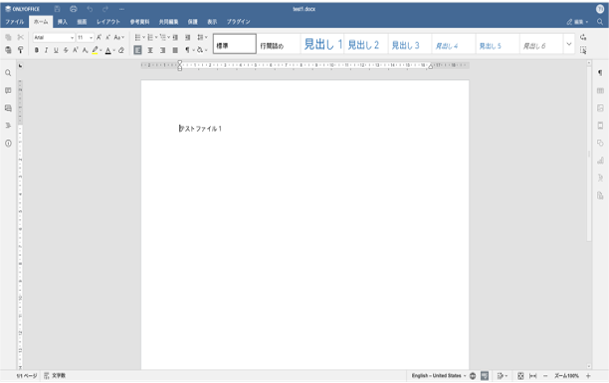This screenshot has height=383, width=609.
Task: Open the ファイル tab
Action: 14,22
